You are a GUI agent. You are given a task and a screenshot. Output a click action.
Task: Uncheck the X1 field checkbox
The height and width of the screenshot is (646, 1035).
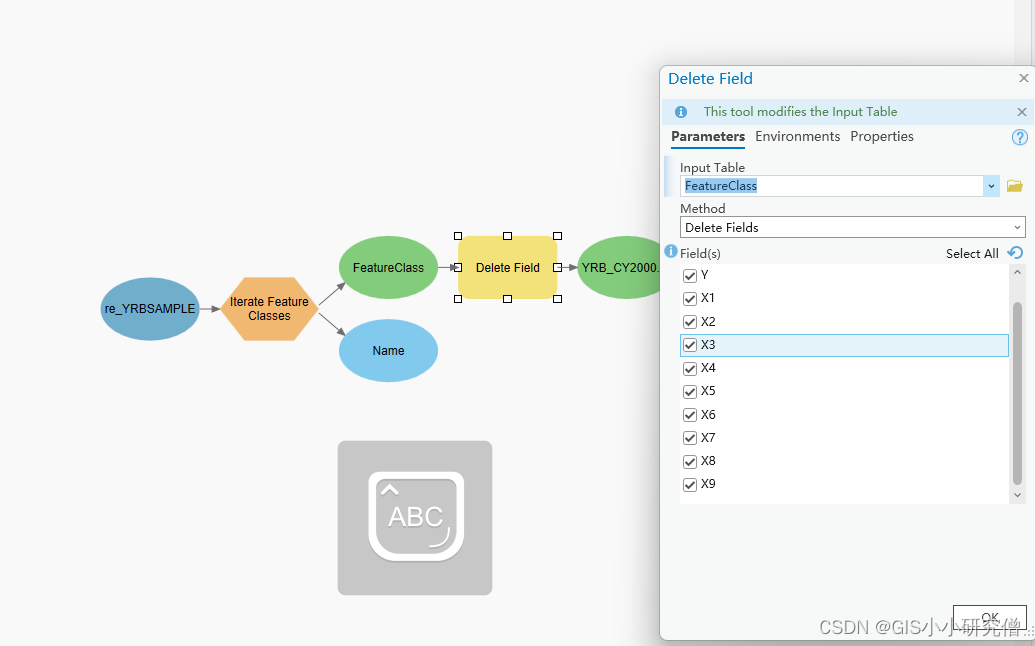click(690, 299)
